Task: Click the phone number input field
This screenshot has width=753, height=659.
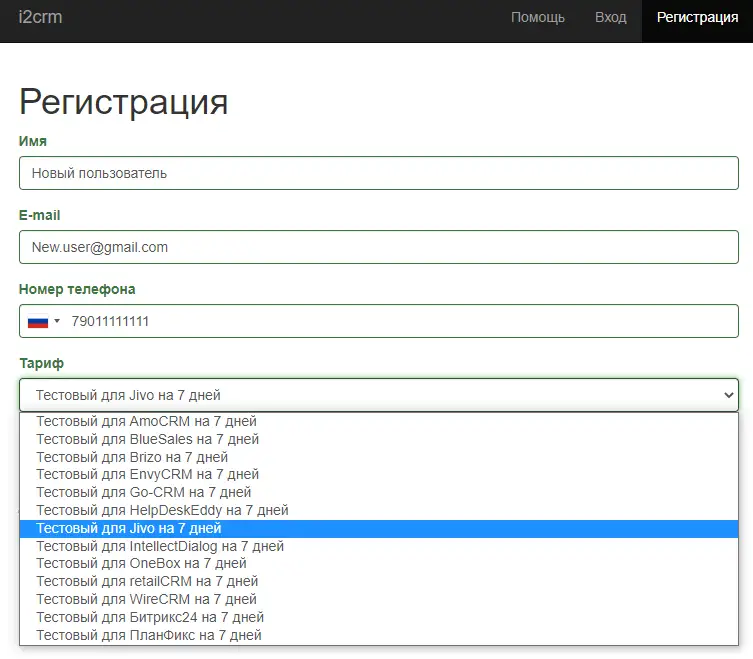Action: (400, 321)
